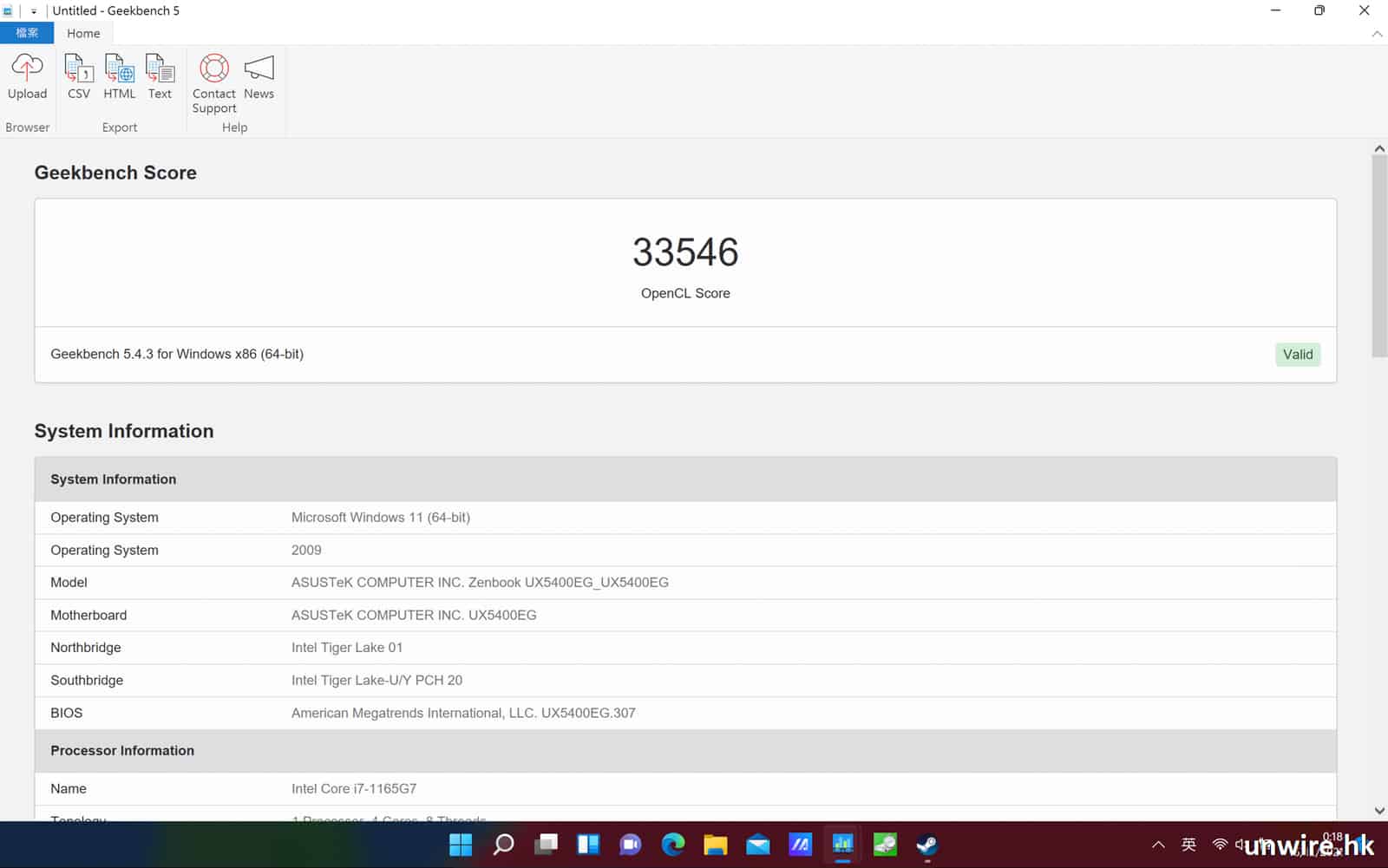Open the News icon
This screenshot has height=868, width=1388.
click(x=259, y=76)
